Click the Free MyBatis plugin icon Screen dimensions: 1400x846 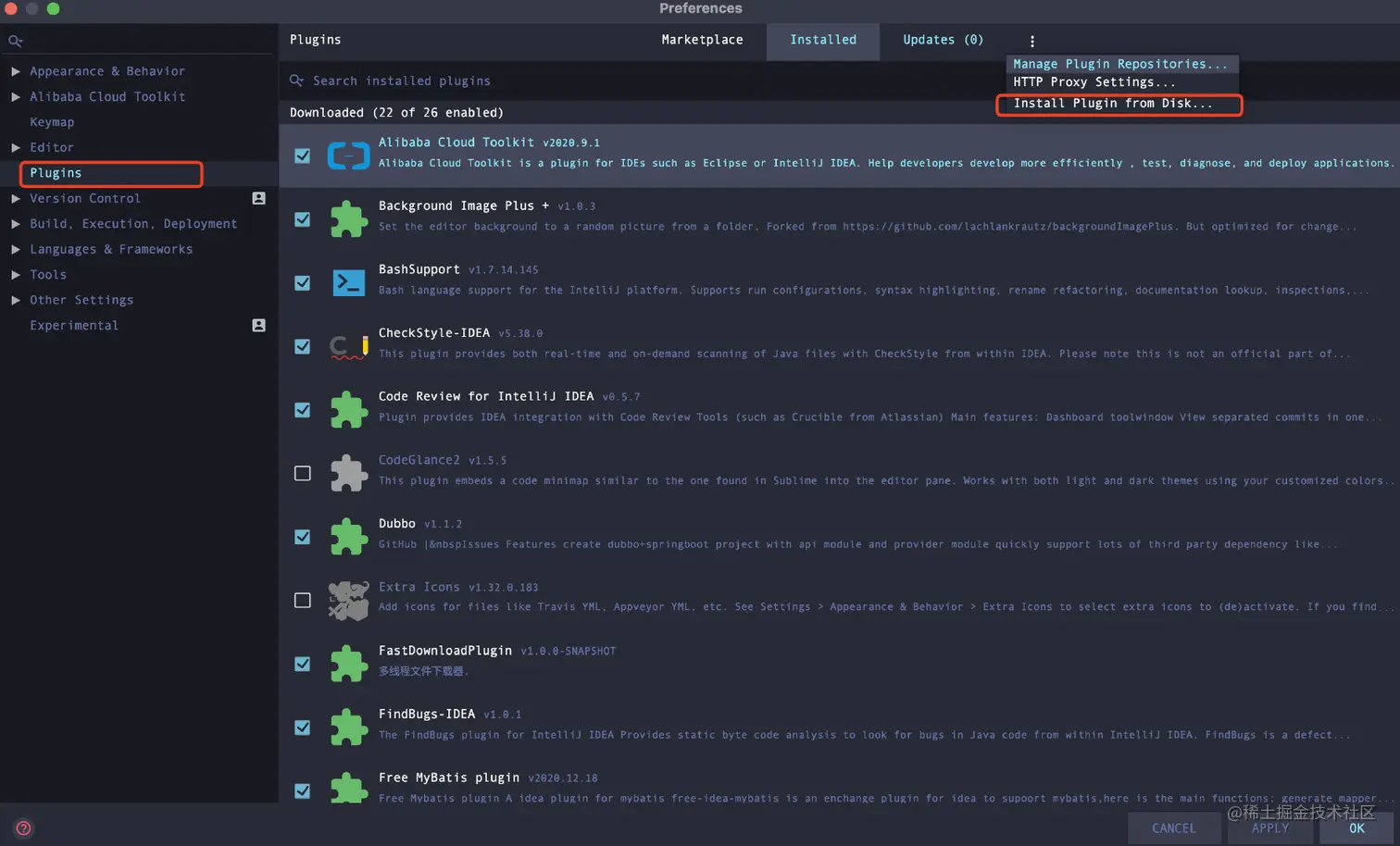click(x=348, y=788)
